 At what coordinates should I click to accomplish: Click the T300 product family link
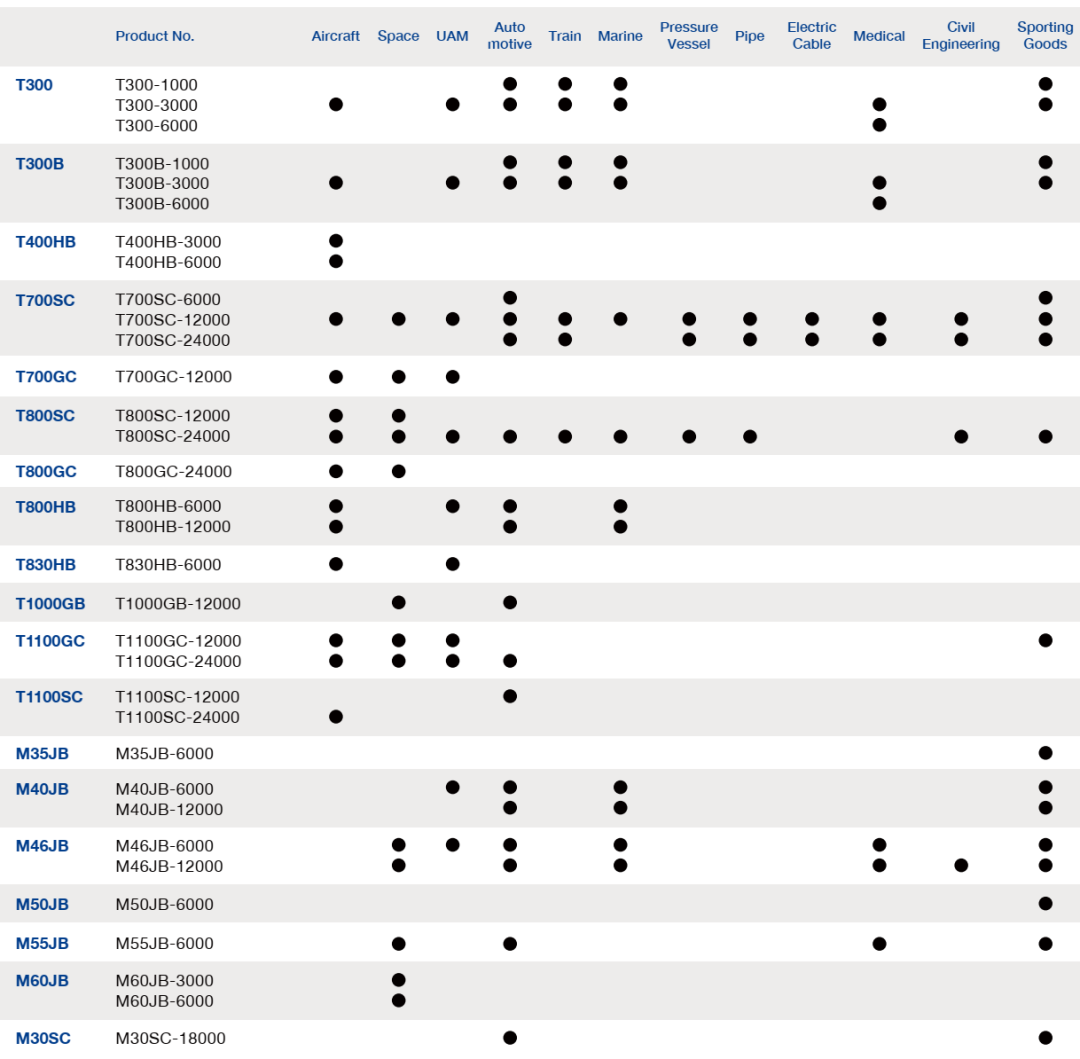point(34,85)
